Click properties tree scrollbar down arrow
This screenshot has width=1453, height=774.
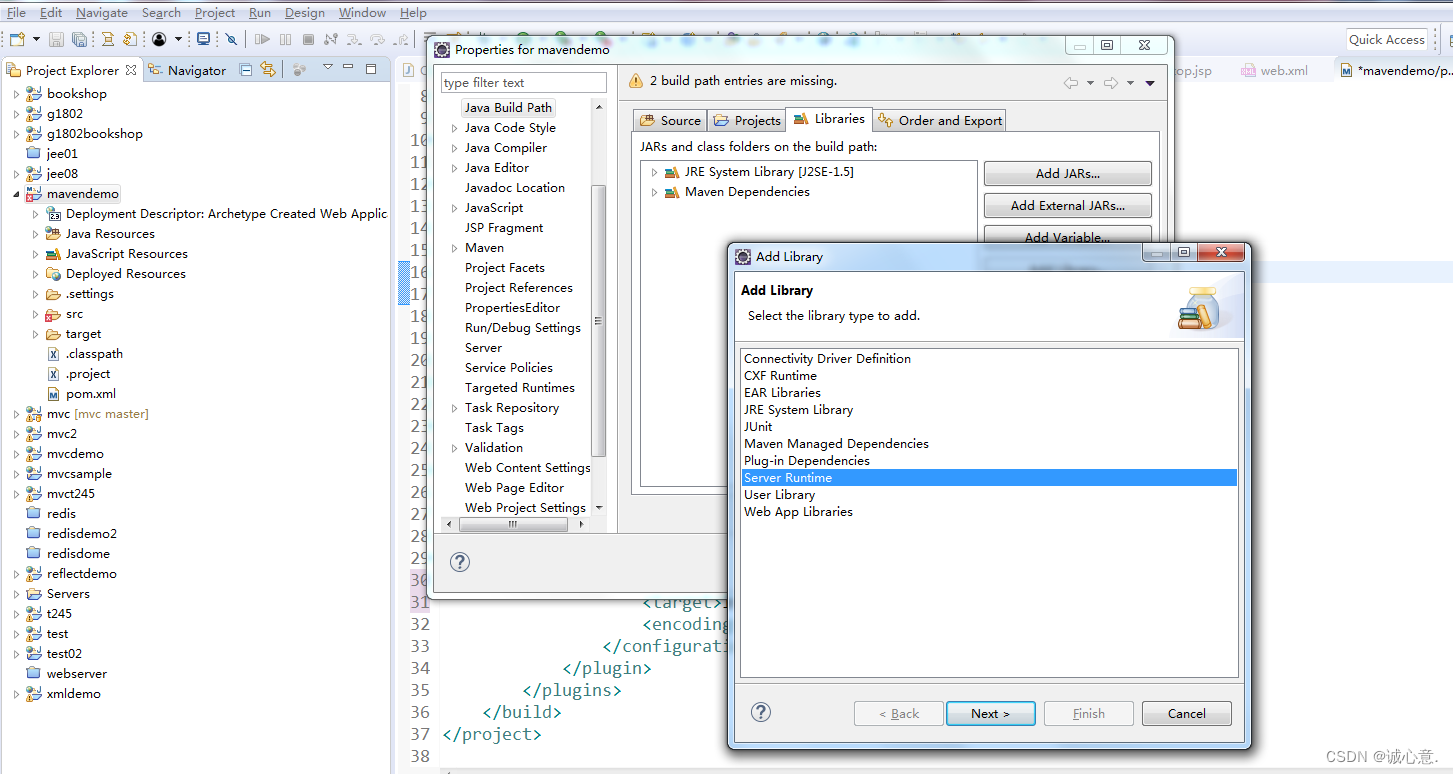point(599,507)
